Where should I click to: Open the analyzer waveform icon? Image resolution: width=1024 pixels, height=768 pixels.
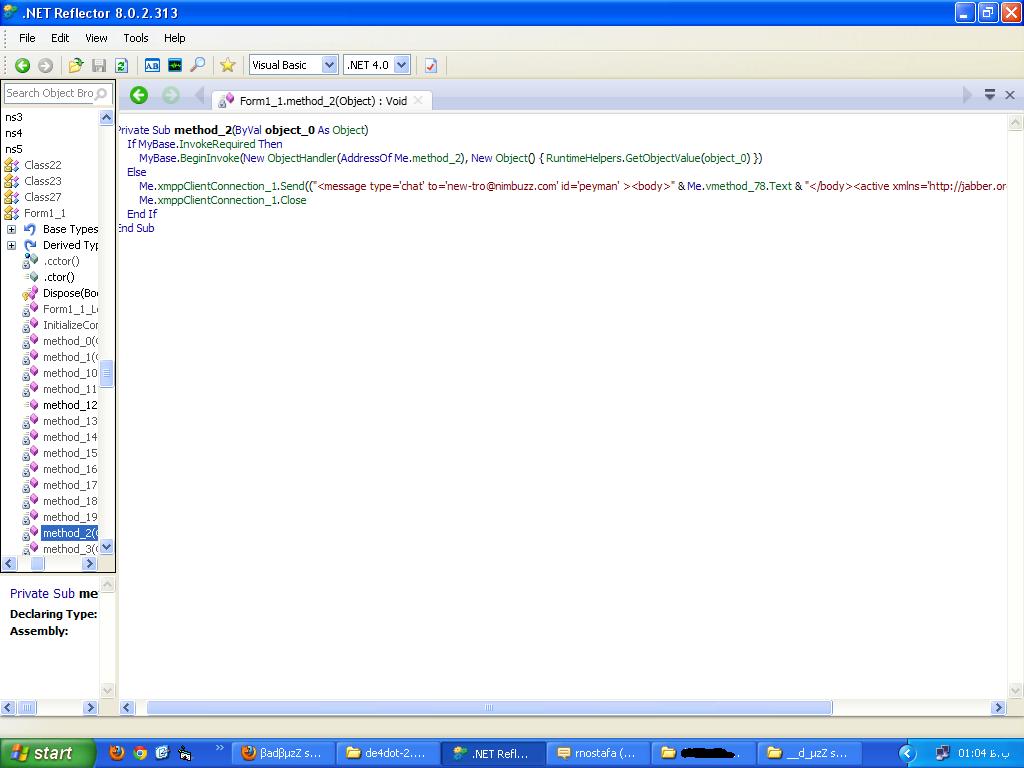(174, 65)
